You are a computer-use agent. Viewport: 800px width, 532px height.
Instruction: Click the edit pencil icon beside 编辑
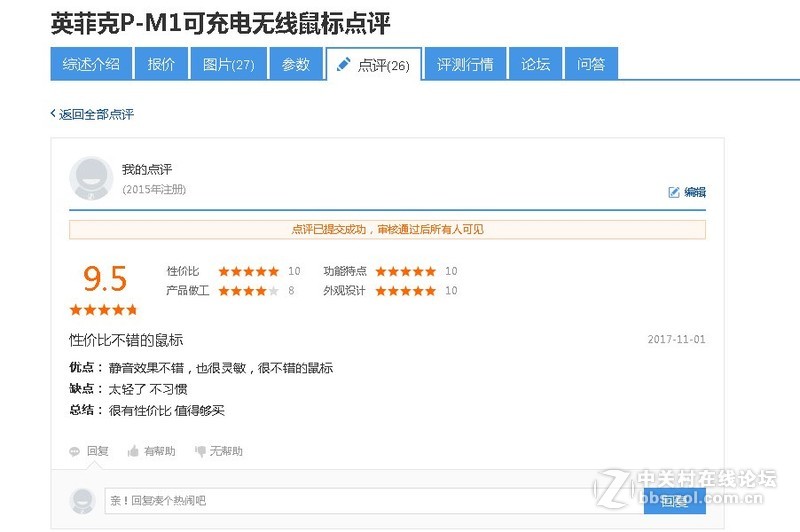(x=673, y=192)
